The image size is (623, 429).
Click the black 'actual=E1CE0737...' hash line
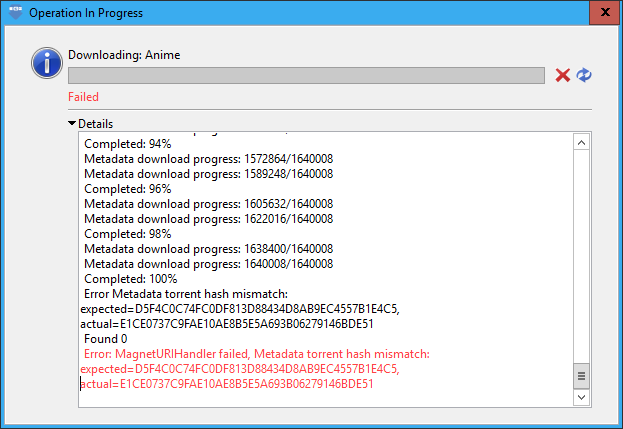click(x=227, y=324)
